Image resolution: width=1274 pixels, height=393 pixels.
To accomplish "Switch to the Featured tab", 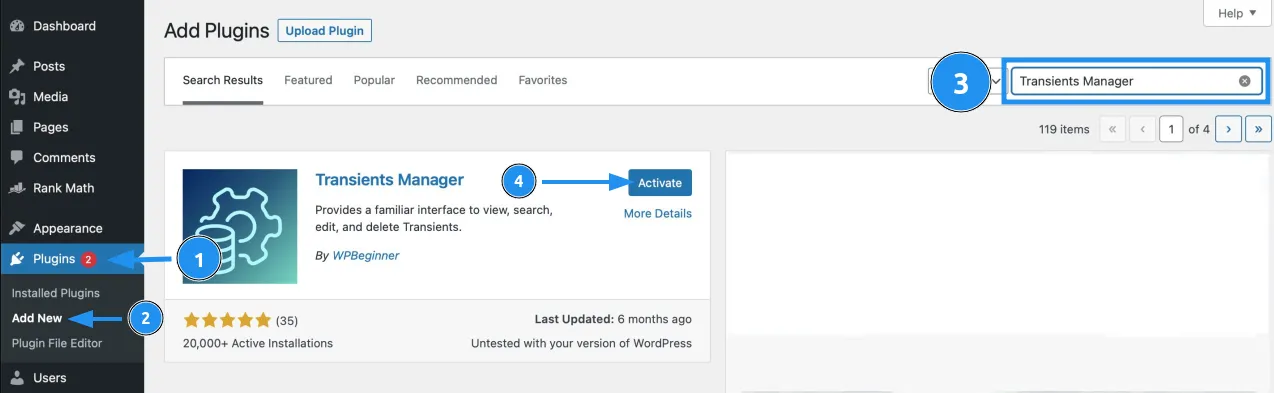I will click(308, 80).
